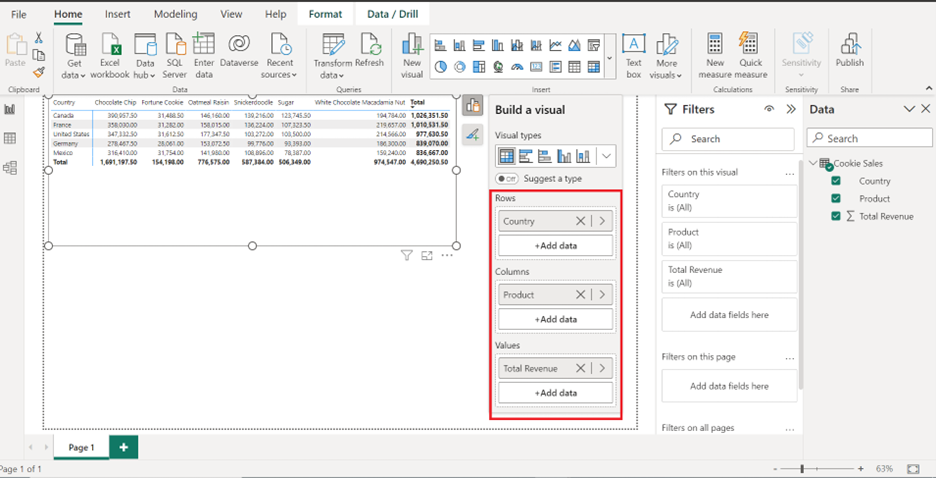The image size is (936, 478).
Task: Expand the ribbon visuals gallery arrow
Action: coord(609,57)
